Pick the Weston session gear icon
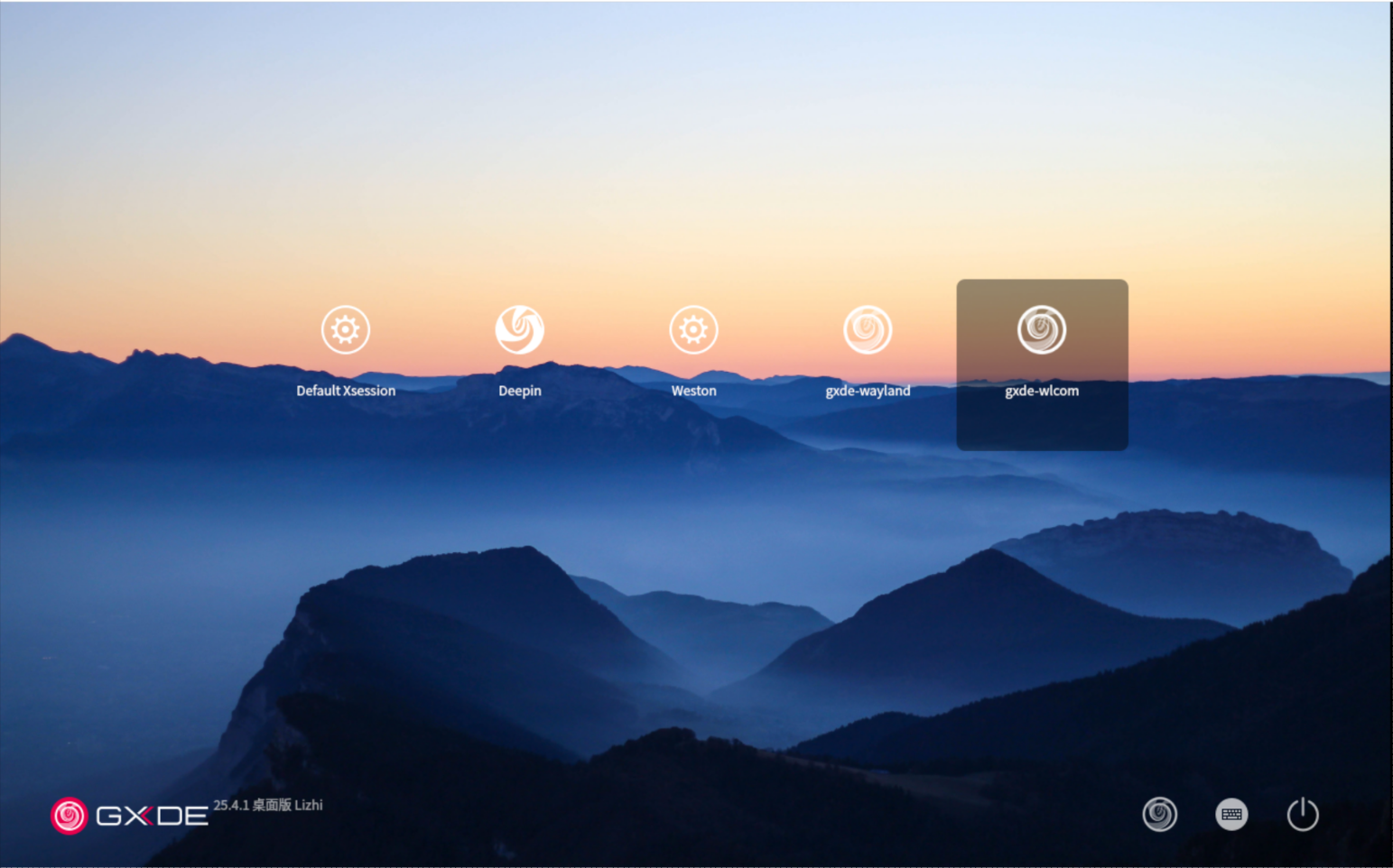This screenshot has height=868, width=1393. (693, 329)
